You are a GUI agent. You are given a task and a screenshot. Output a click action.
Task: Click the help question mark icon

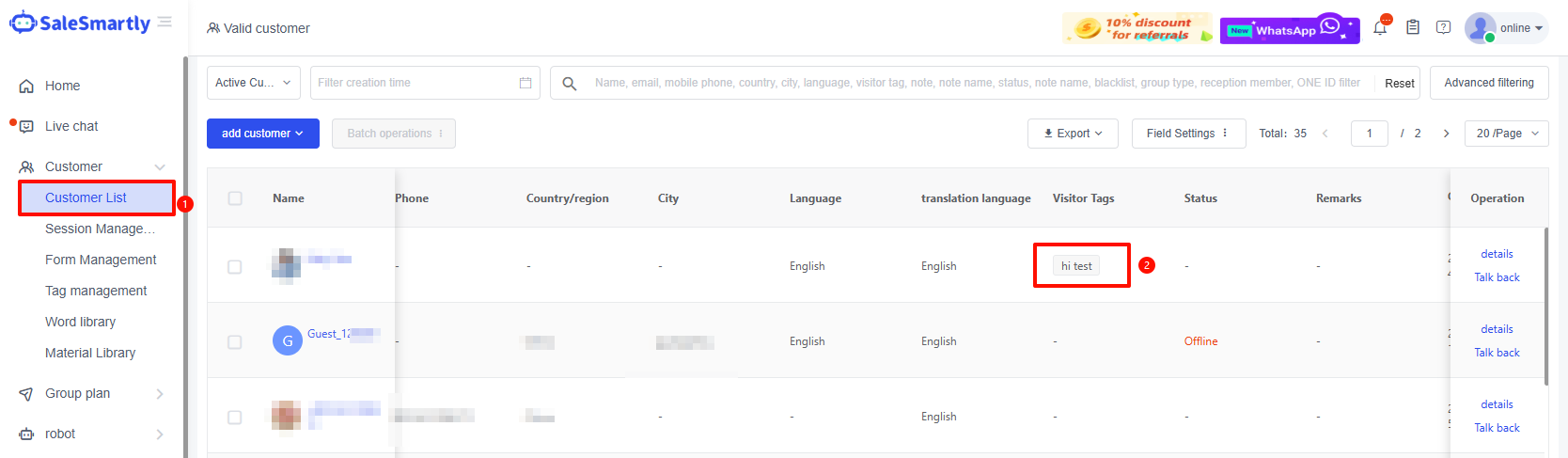pyautogui.click(x=1443, y=28)
